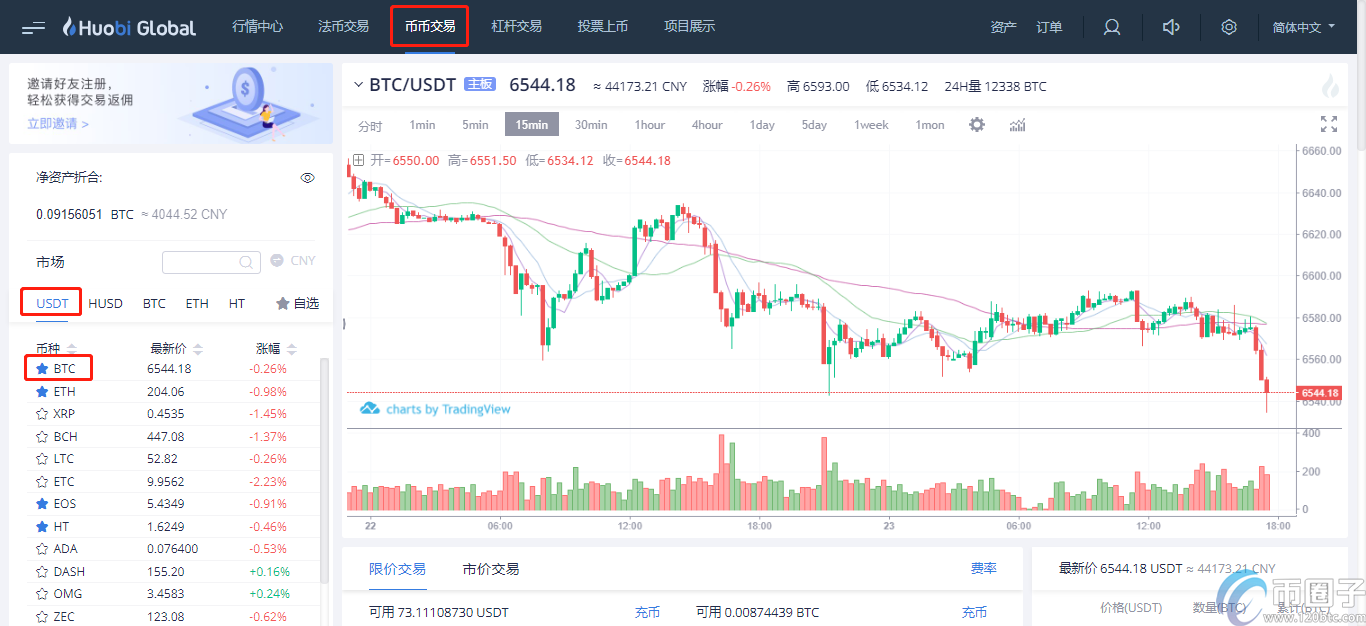Click the flame icon beside ticker

click(1330, 86)
